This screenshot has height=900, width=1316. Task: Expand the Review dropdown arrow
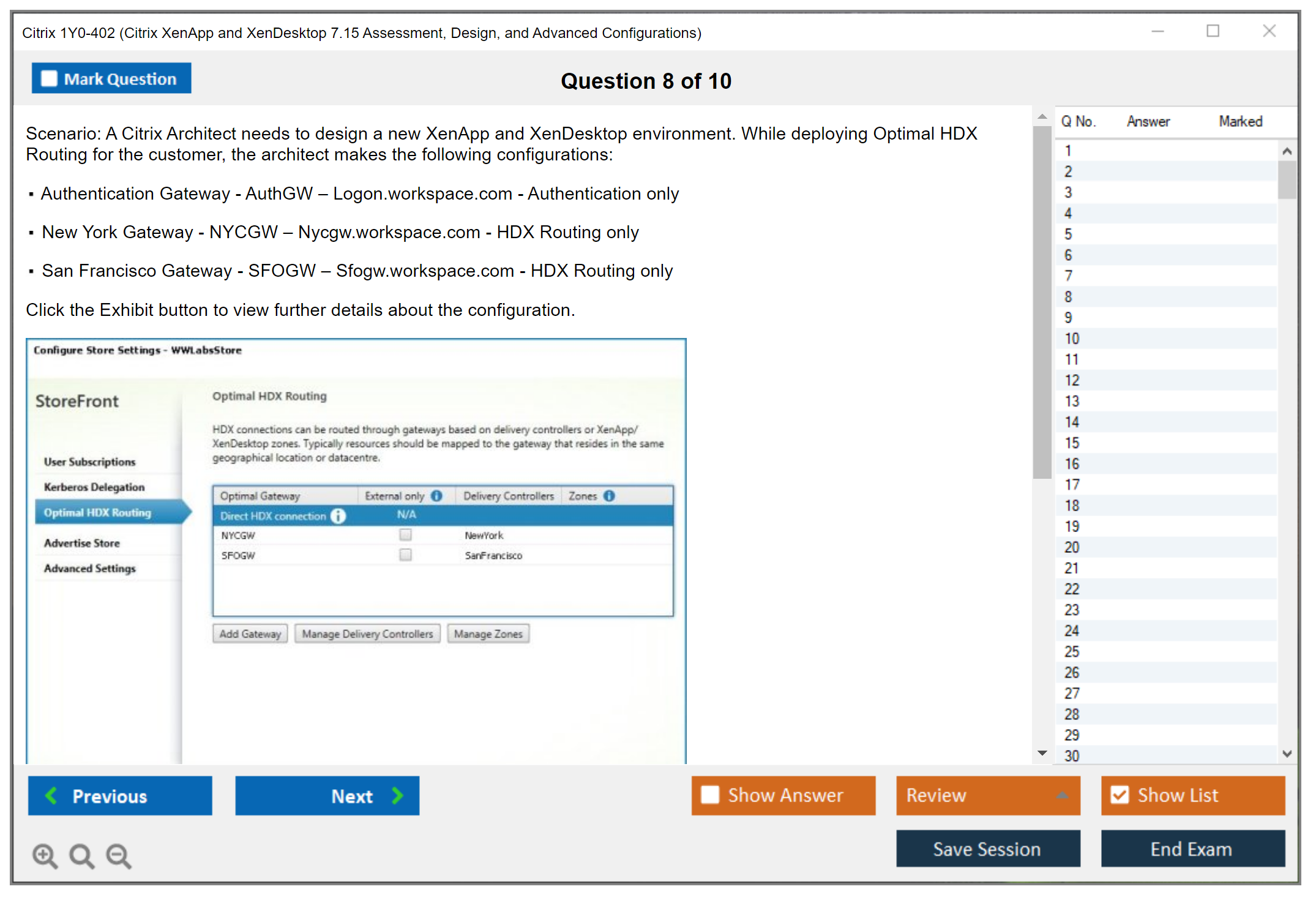coord(1063,795)
